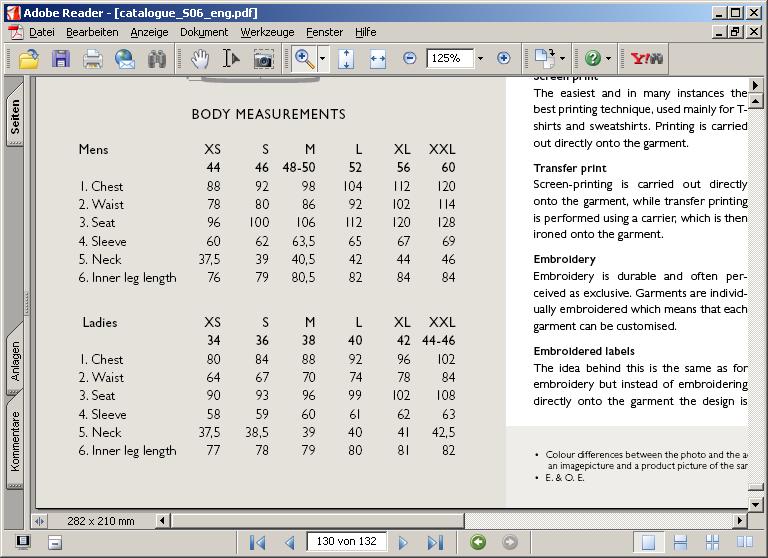This screenshot has width=768, height=558.
Task: Expand the rotate view dropdown arrow
Action: 562,58
